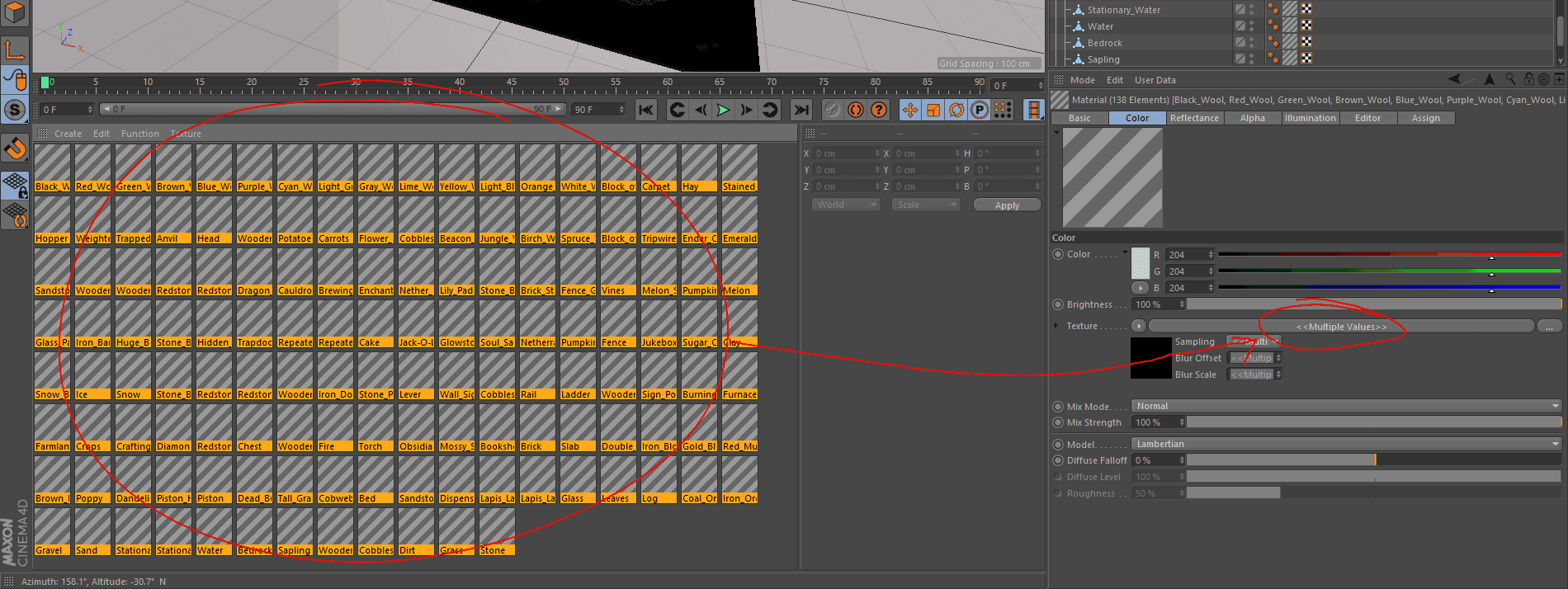Toggle position keying move icon

point(910,110)
